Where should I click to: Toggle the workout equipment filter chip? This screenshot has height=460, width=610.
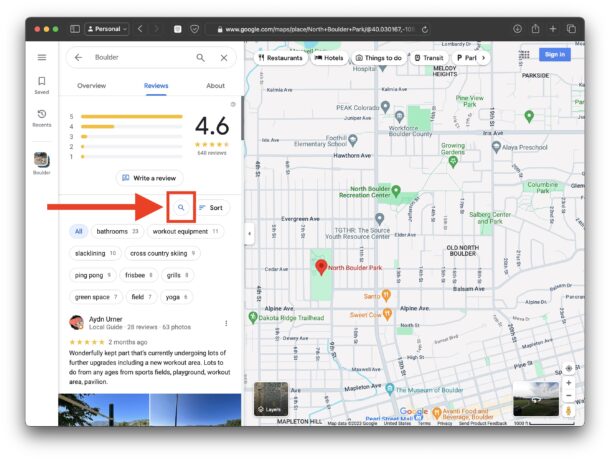point(185,231)
